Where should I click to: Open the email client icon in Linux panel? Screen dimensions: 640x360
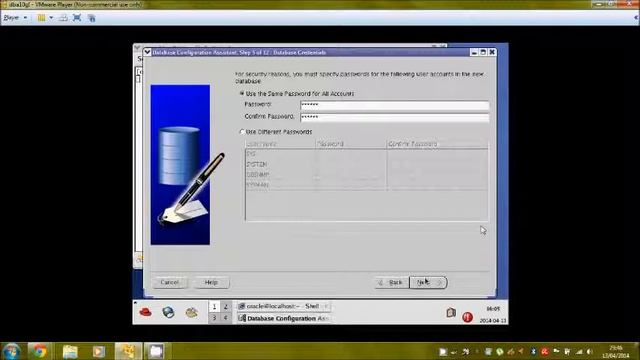(191, 313)
